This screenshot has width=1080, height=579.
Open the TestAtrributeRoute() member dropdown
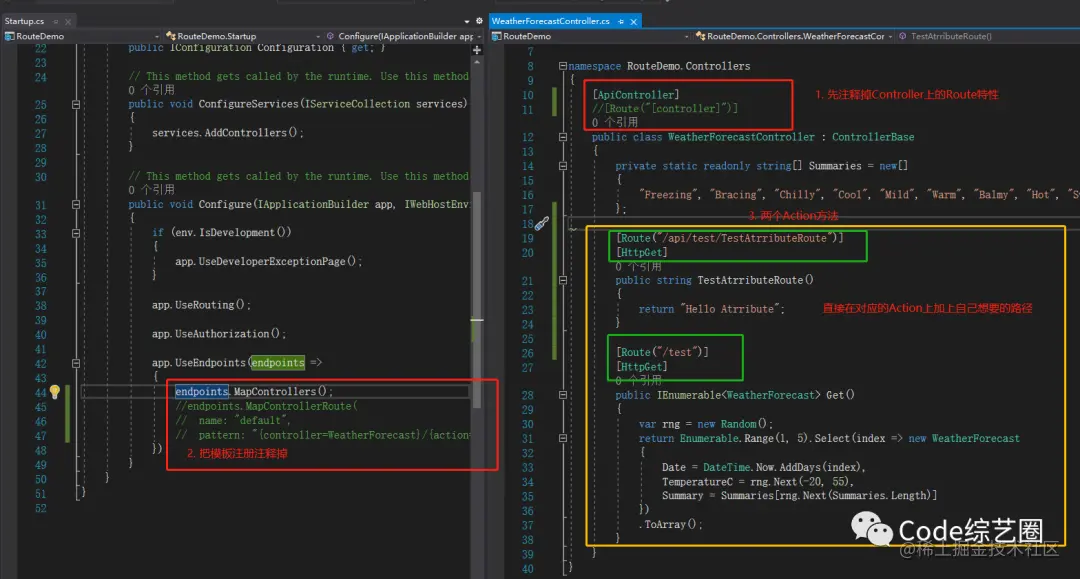[988, 36]
